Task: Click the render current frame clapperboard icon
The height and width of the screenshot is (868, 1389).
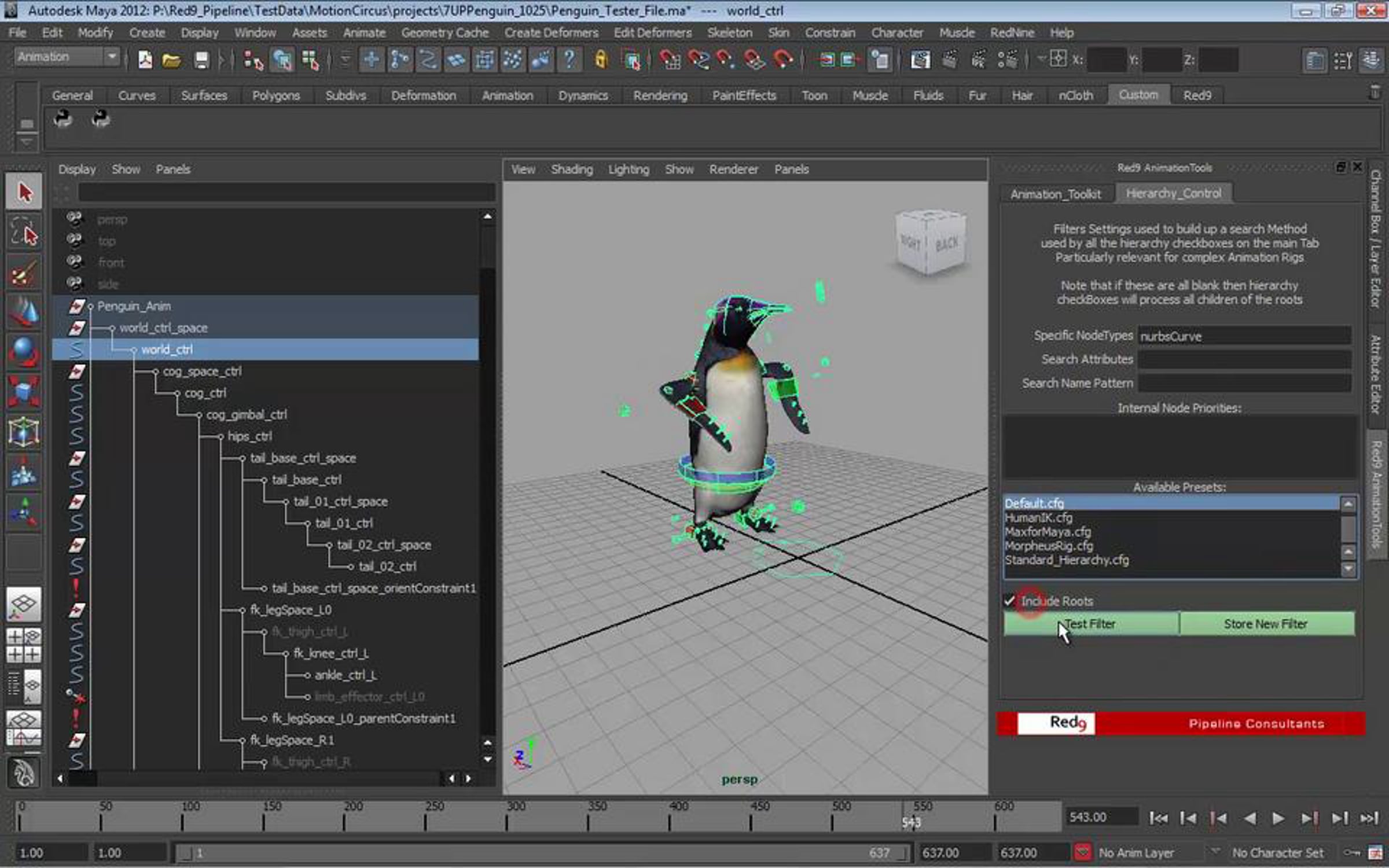Action: point(949,60)
